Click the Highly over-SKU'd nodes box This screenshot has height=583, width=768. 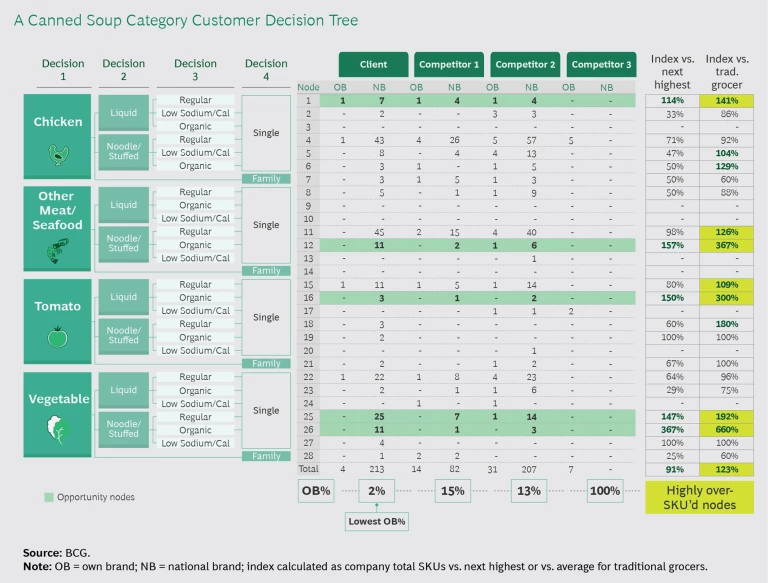(x=700, y=497)
